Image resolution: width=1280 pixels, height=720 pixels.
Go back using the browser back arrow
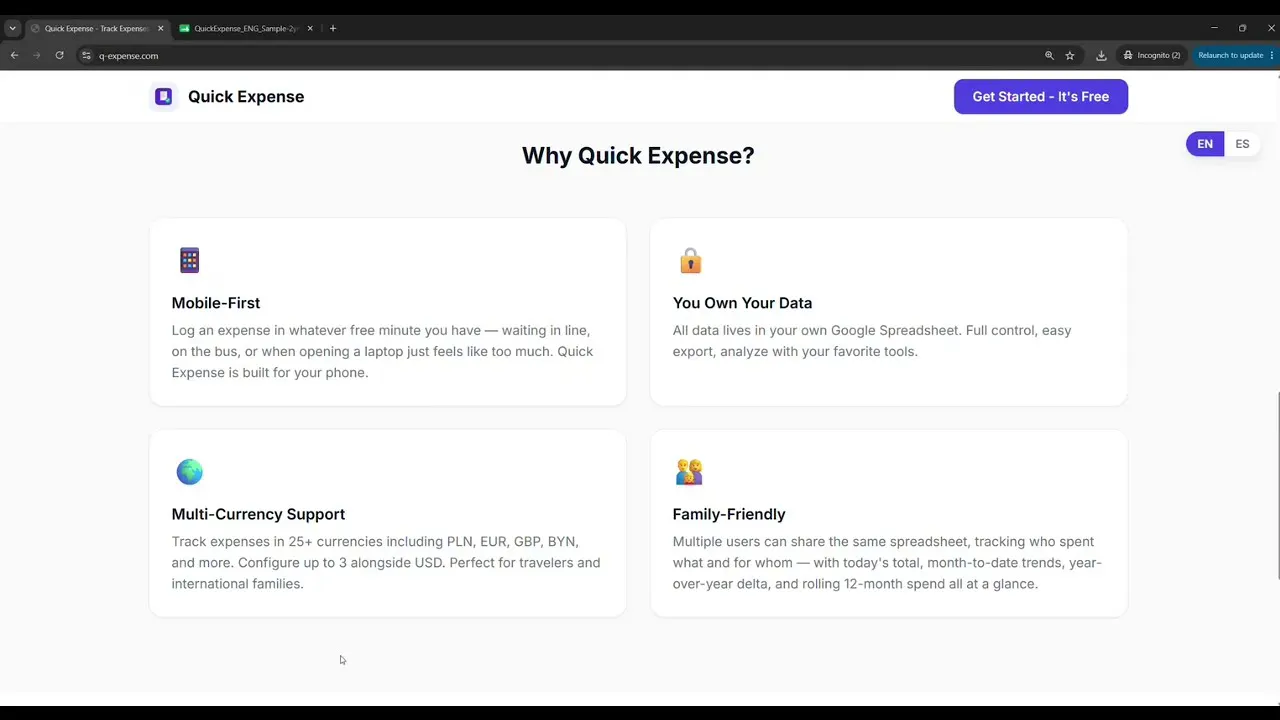[x=14, y=56]
